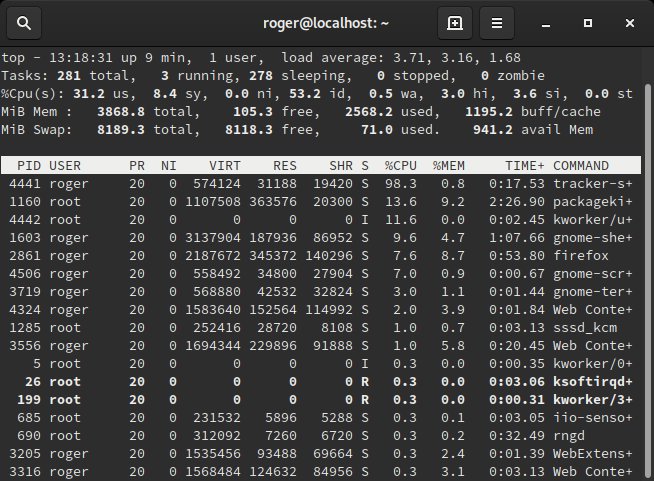
Task: Click PID 4442 in the process list
Action: point(25,219)
